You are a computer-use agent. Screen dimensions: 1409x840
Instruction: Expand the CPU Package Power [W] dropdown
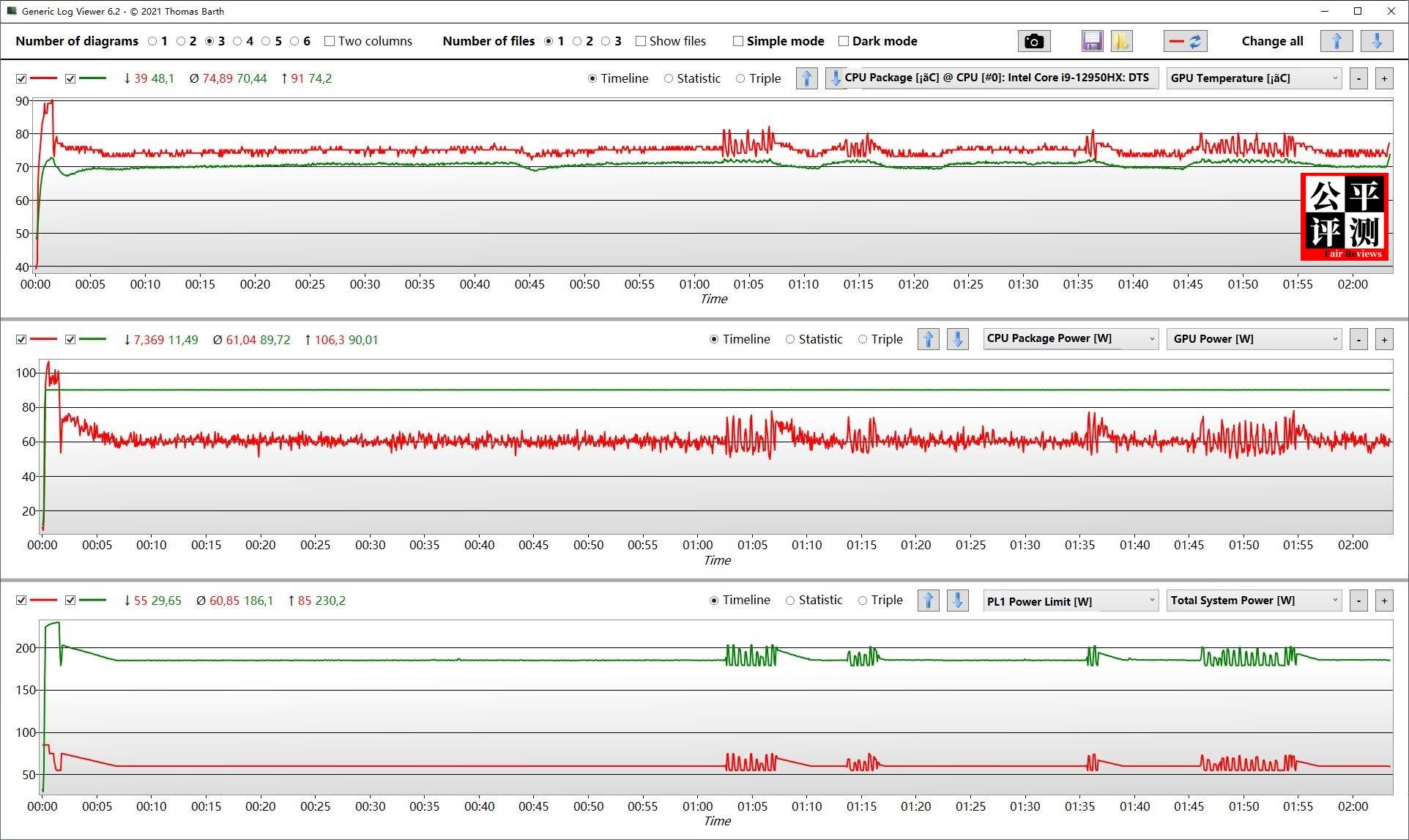1070,339
